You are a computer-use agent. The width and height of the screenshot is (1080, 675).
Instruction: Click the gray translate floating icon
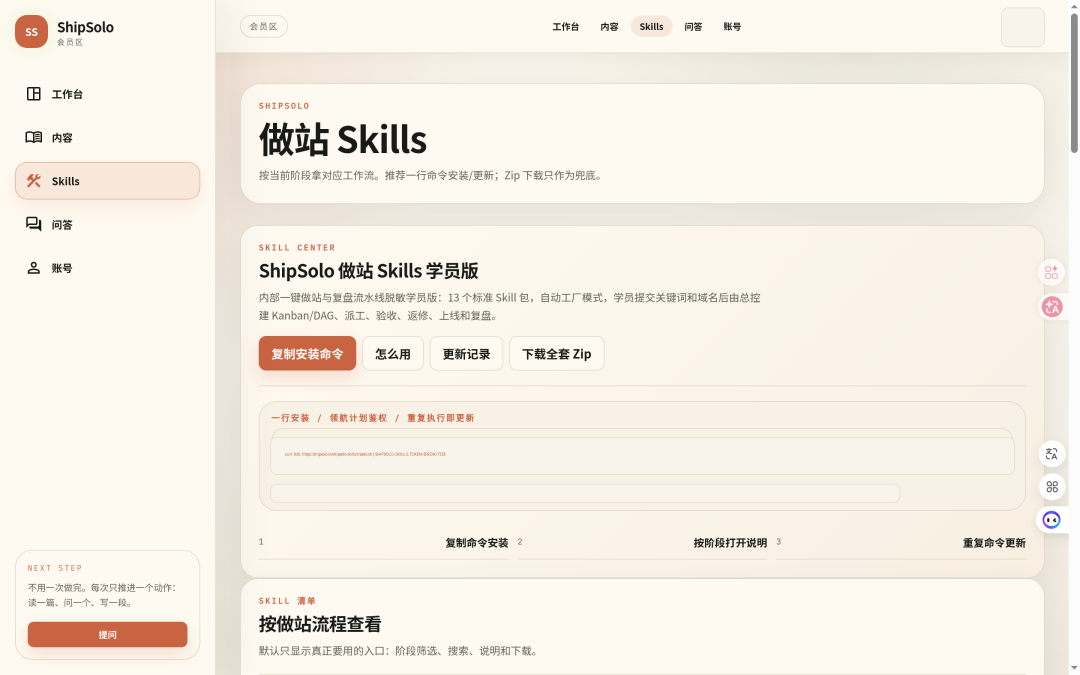pyautogui.click(x=1051, y=454)
